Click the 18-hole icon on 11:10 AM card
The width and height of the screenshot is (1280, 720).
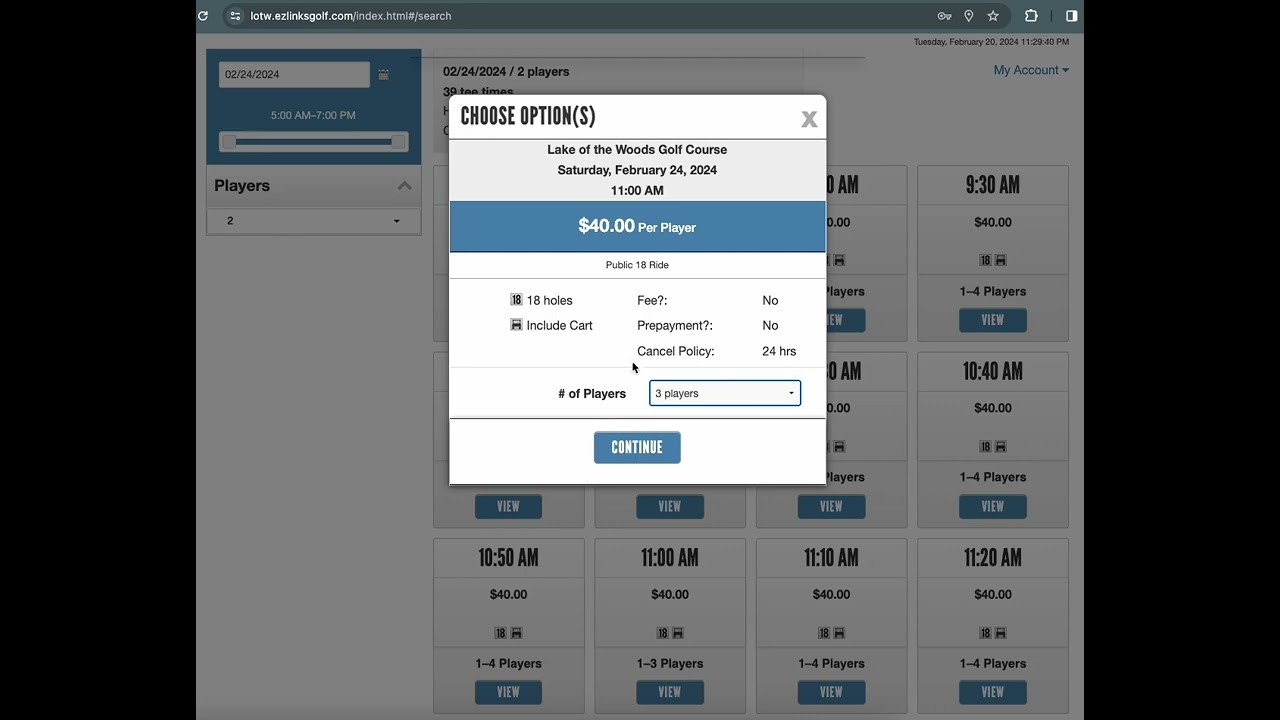point(824,633)
